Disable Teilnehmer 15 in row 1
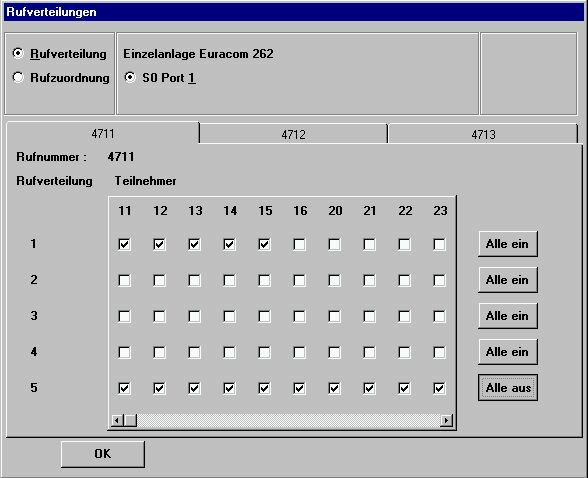The image size is (588, 478). pos(264,244)
